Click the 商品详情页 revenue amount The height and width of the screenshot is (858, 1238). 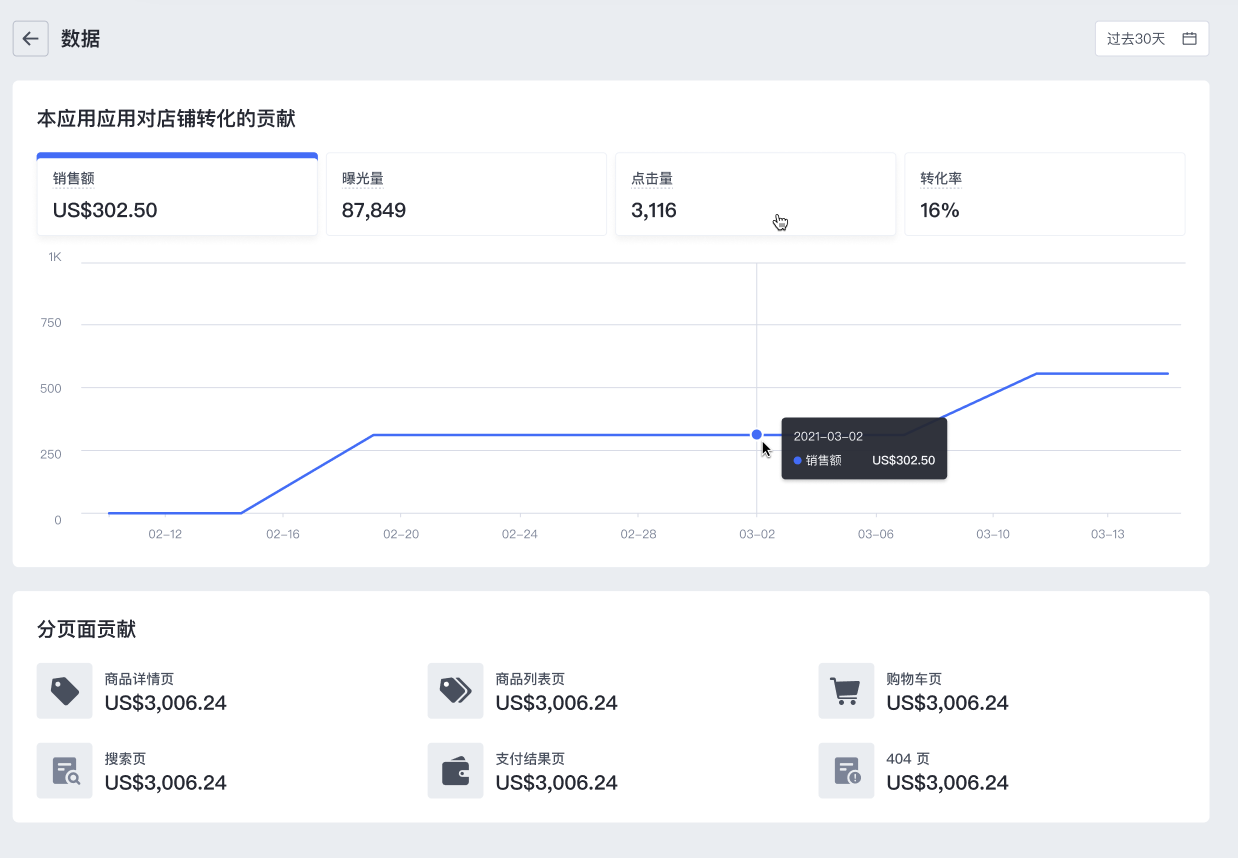click(166, 703)
